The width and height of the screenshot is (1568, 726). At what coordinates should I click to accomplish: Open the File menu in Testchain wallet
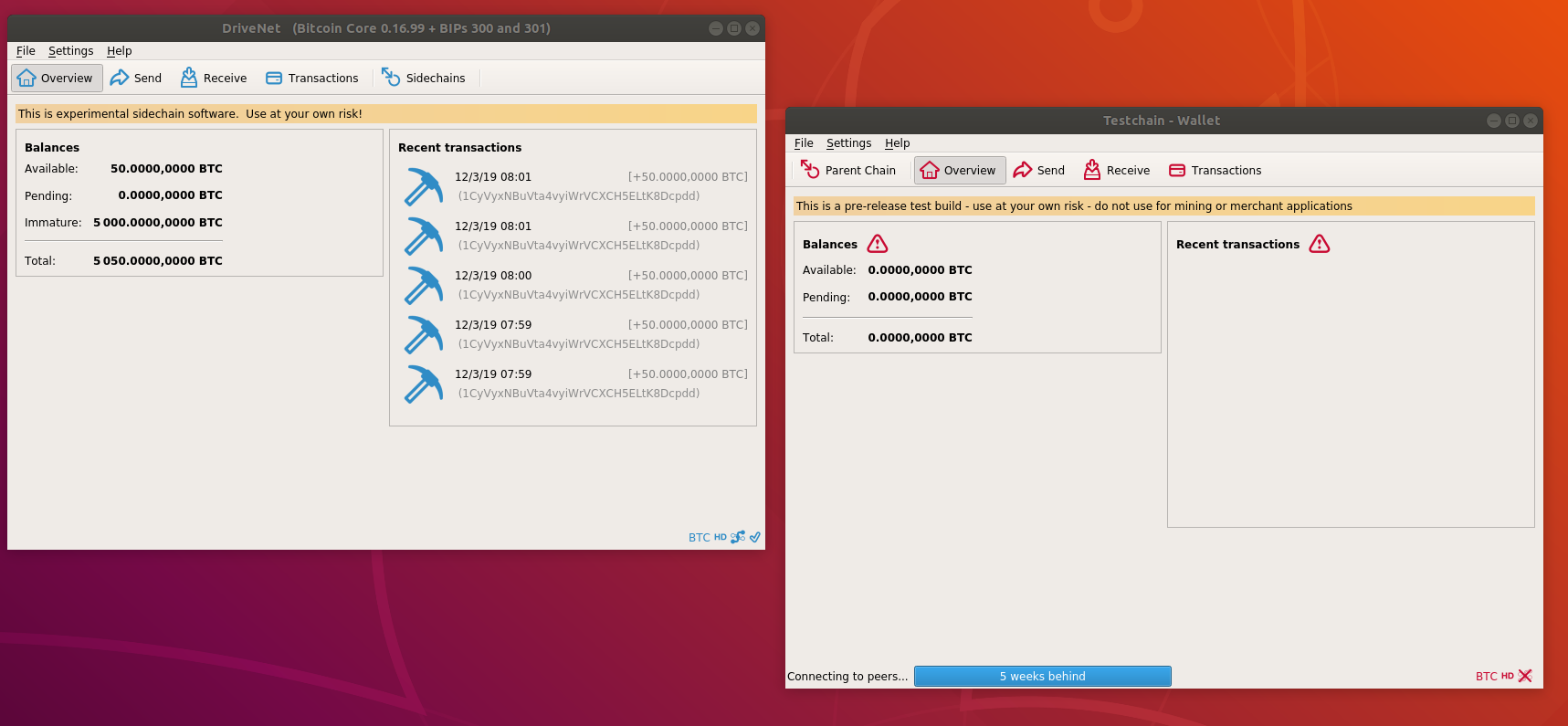(804, 143)
